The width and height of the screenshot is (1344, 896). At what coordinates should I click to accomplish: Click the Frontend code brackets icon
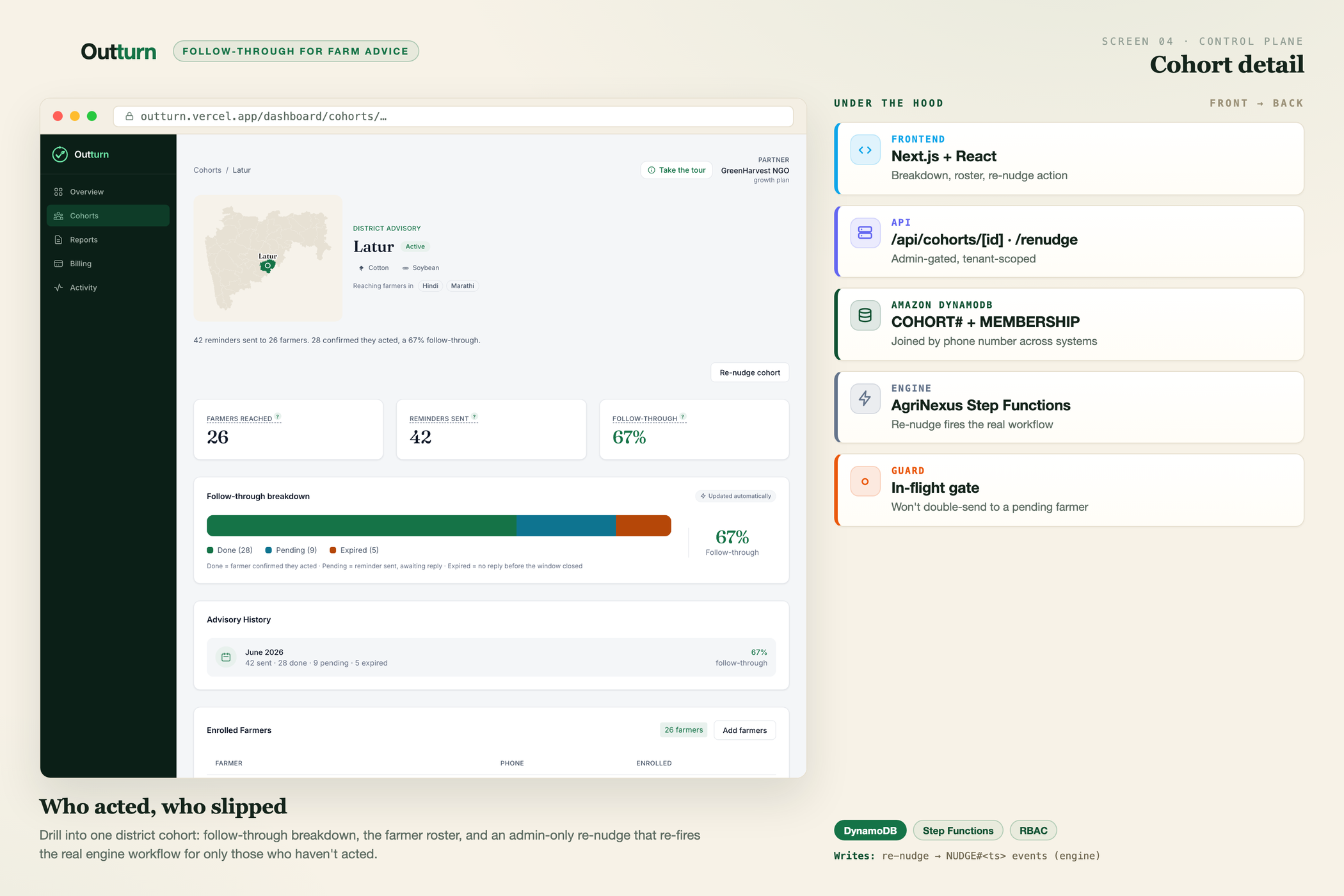click(865, 150)
